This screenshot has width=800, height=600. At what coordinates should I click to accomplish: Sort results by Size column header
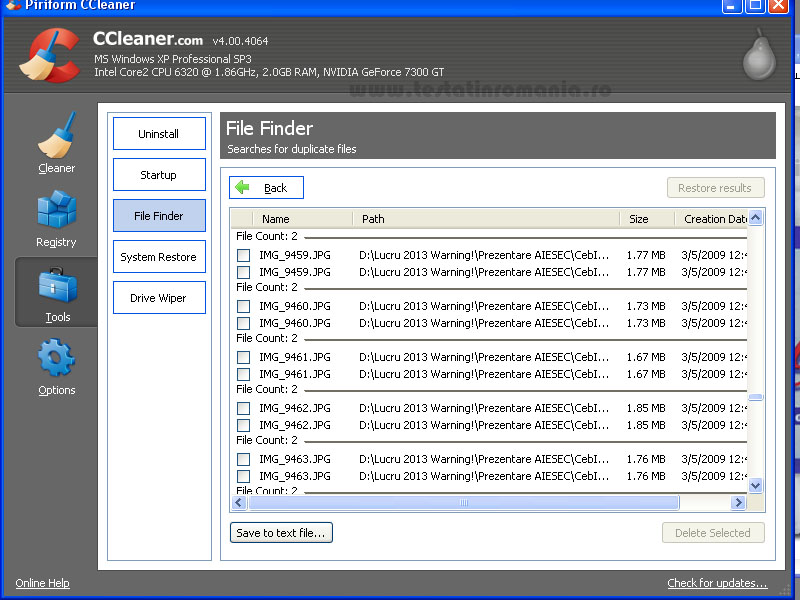(638, 219)
